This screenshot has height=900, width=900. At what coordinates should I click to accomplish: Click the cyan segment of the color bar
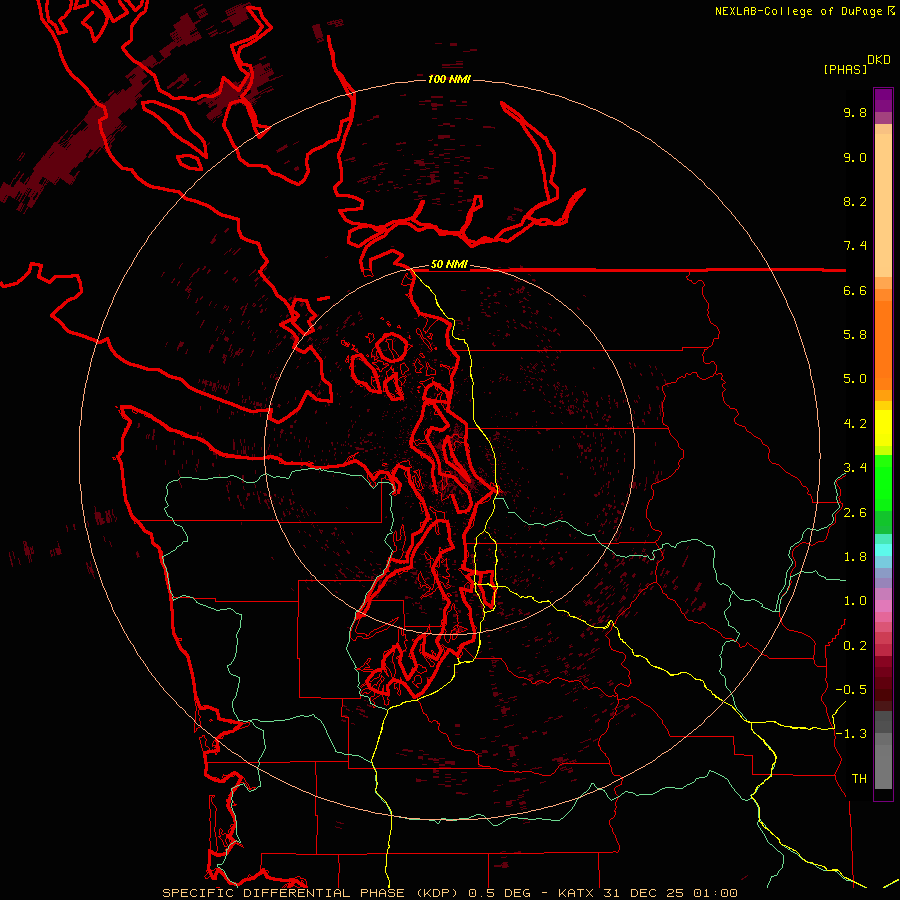[x=883, y=550]
